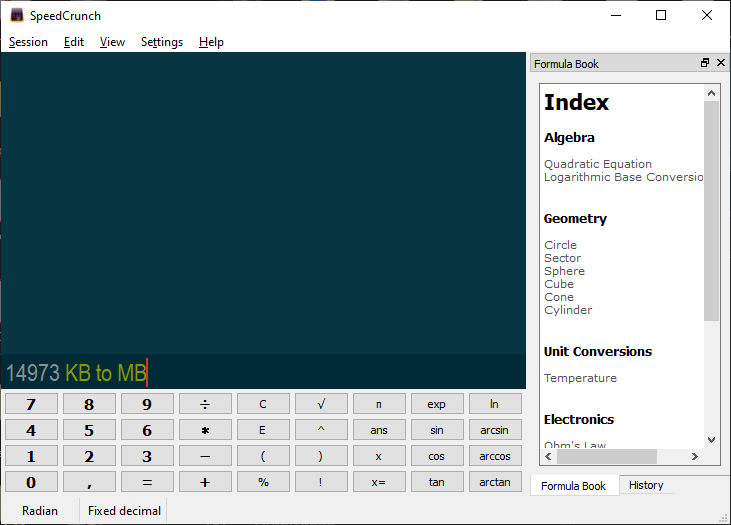The width and height of the screenshot is (731, 525).
Task: Click the SpeedCrunch app icon in title bar
Action: 17,15
